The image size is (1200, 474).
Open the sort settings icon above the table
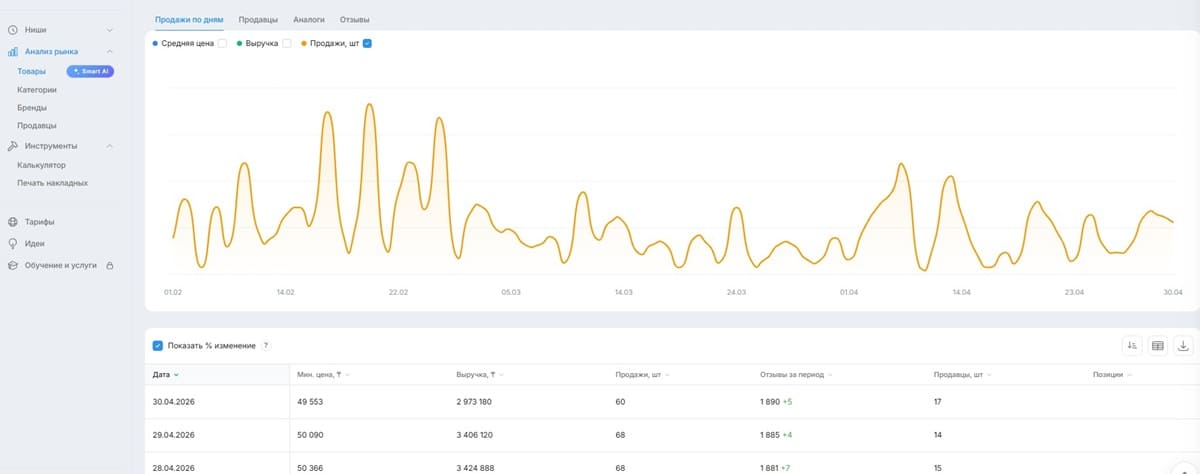(1132, 345)
